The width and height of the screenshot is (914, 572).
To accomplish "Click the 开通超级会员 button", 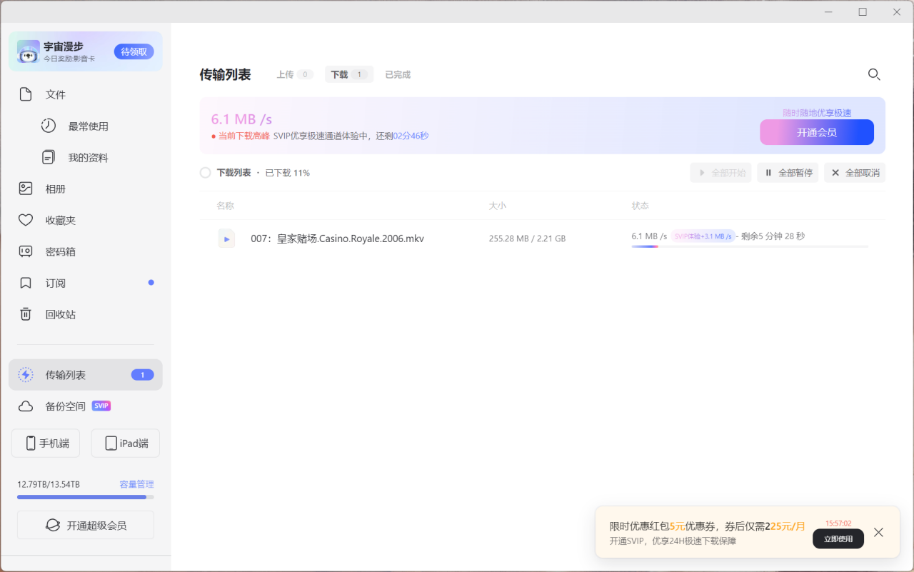I will tap(86, 525).
